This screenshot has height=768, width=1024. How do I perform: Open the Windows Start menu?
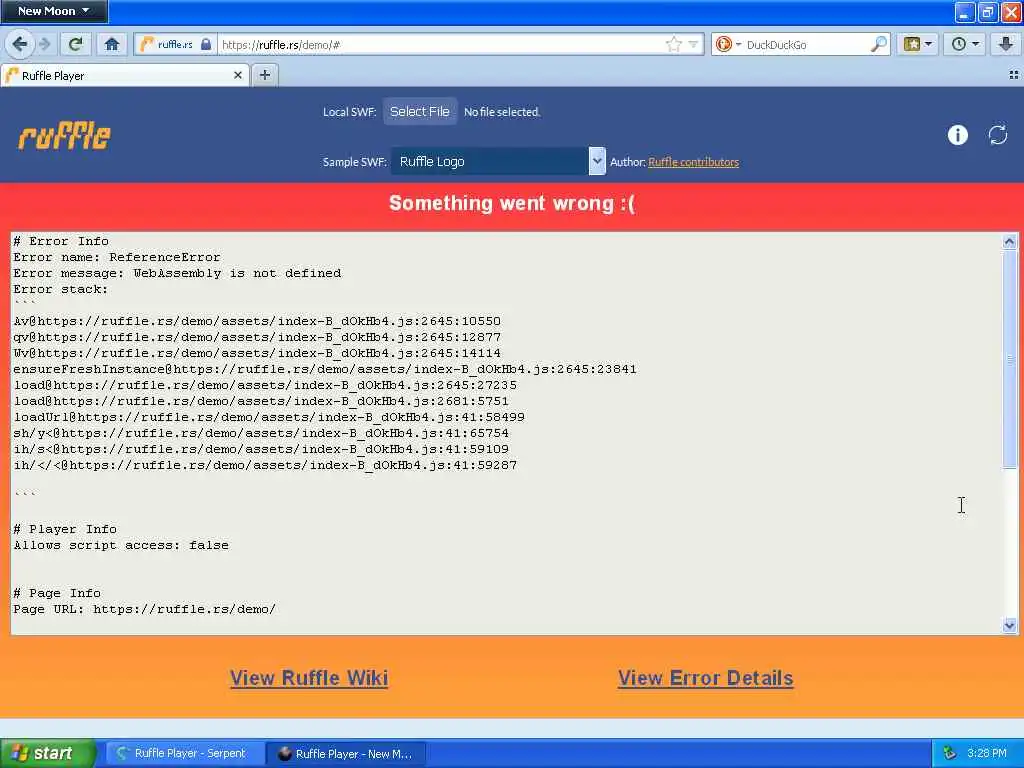tap(47, 753)
